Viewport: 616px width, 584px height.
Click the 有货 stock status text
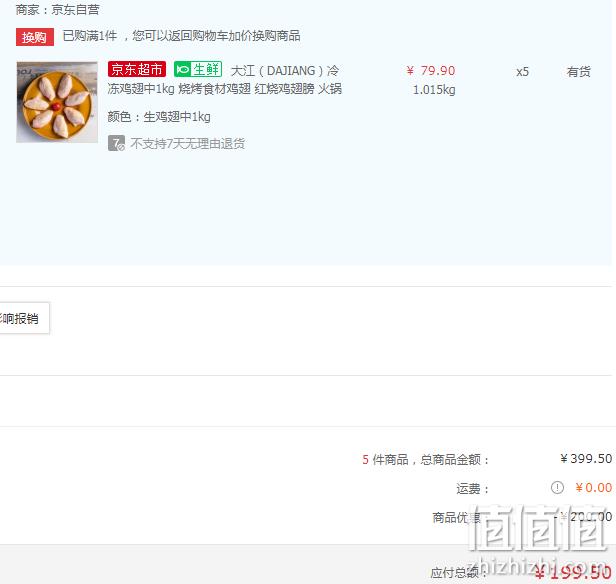tap(578, 72)
